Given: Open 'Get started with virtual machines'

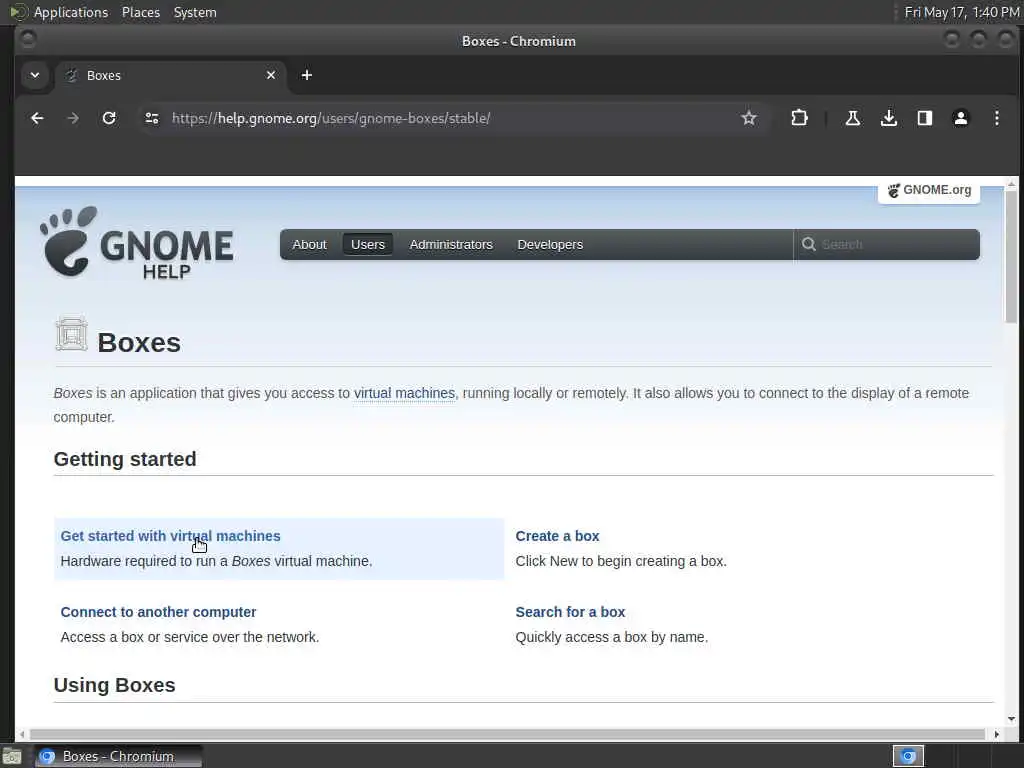Looking at the screenshot, I should click(x=170, y=536).
